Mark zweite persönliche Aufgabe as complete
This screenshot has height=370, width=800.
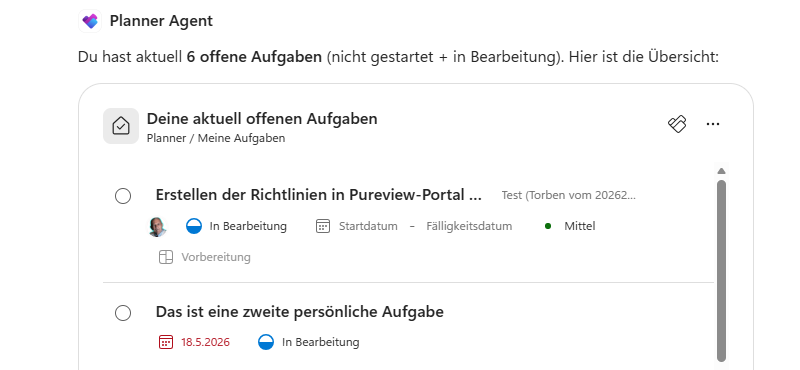pos(123,313)
